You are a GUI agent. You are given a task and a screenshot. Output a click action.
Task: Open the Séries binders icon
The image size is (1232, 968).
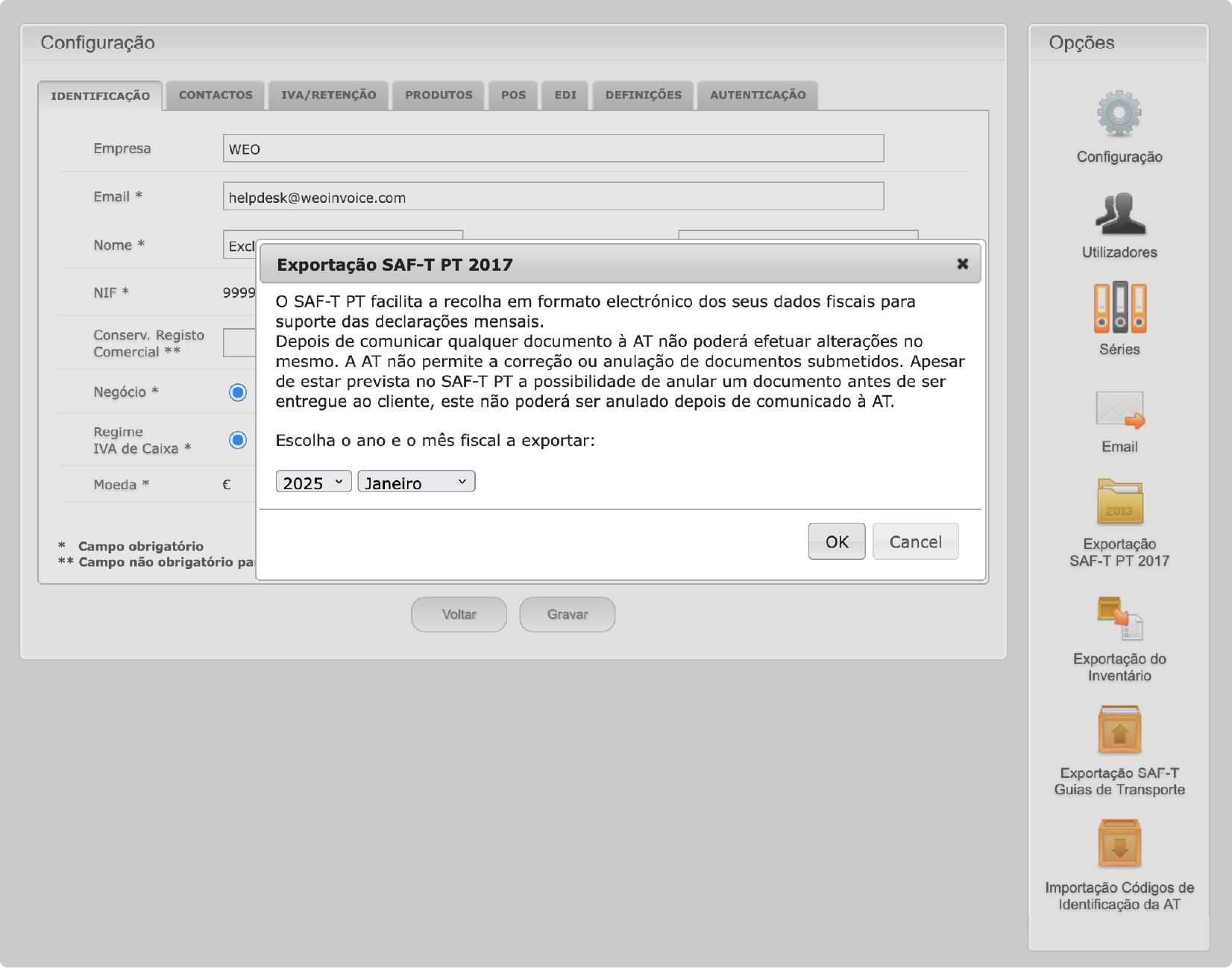(1119, 308)
